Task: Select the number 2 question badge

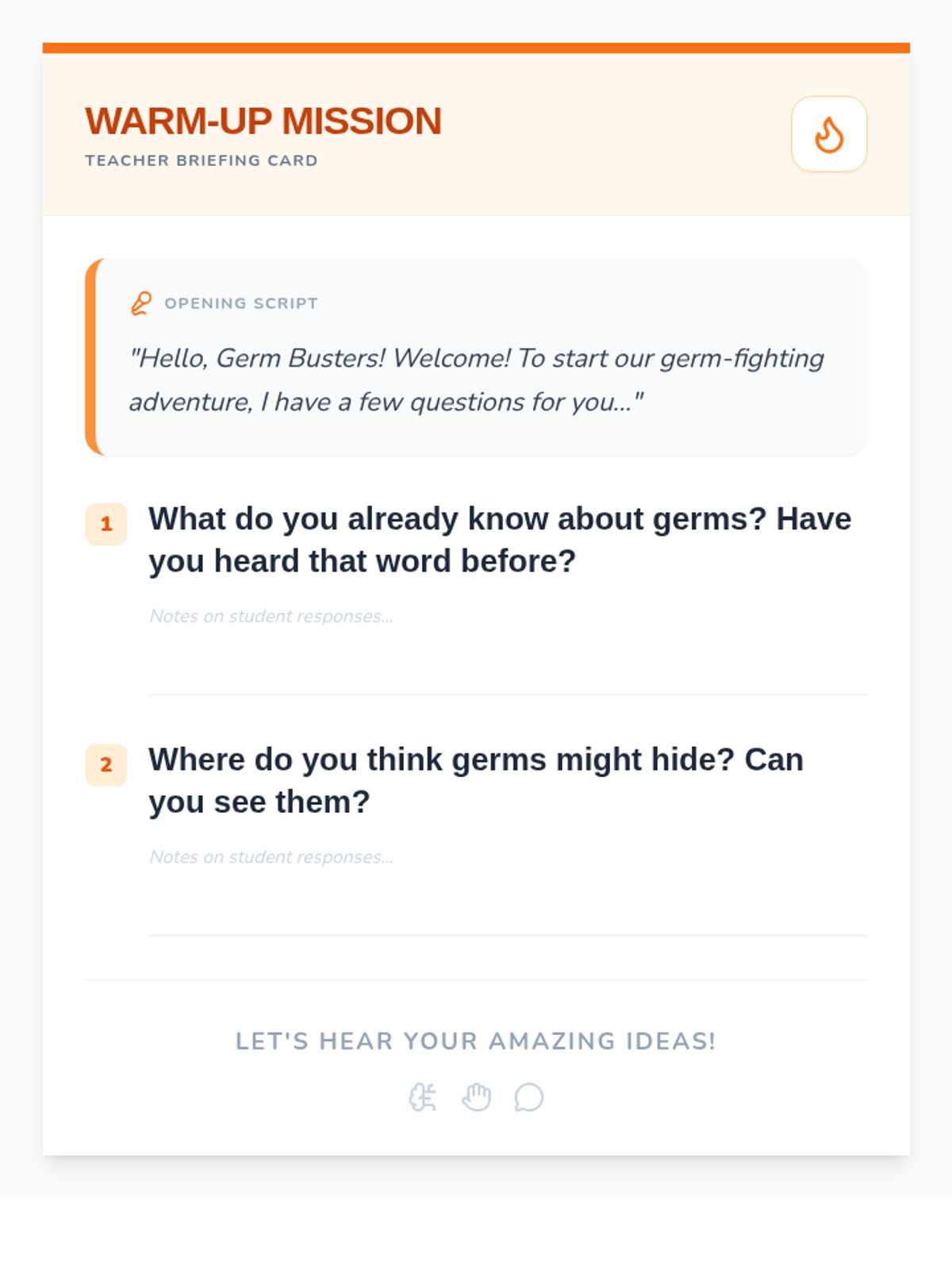Action: pos(106,764)
